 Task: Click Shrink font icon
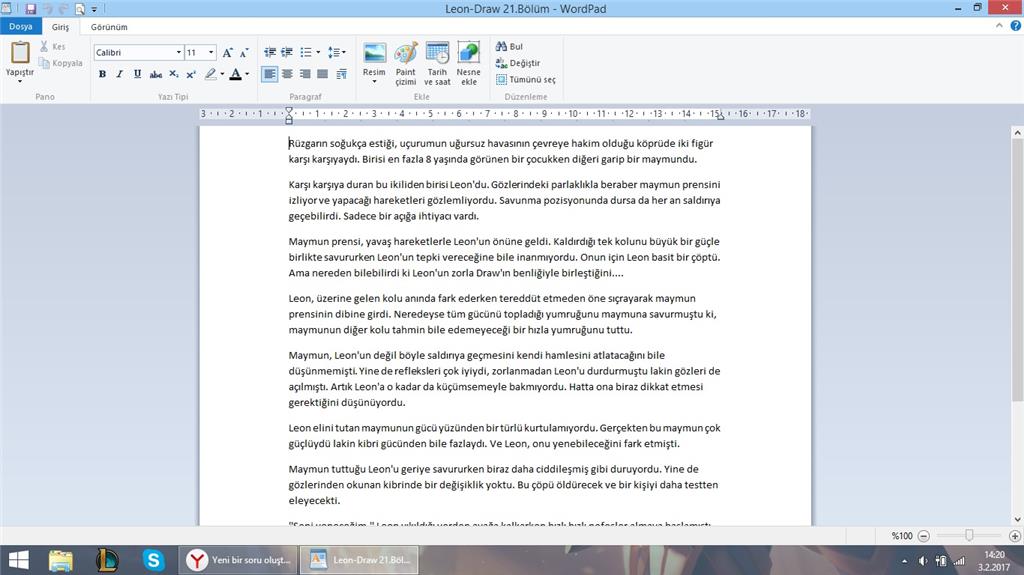point(244,52)
